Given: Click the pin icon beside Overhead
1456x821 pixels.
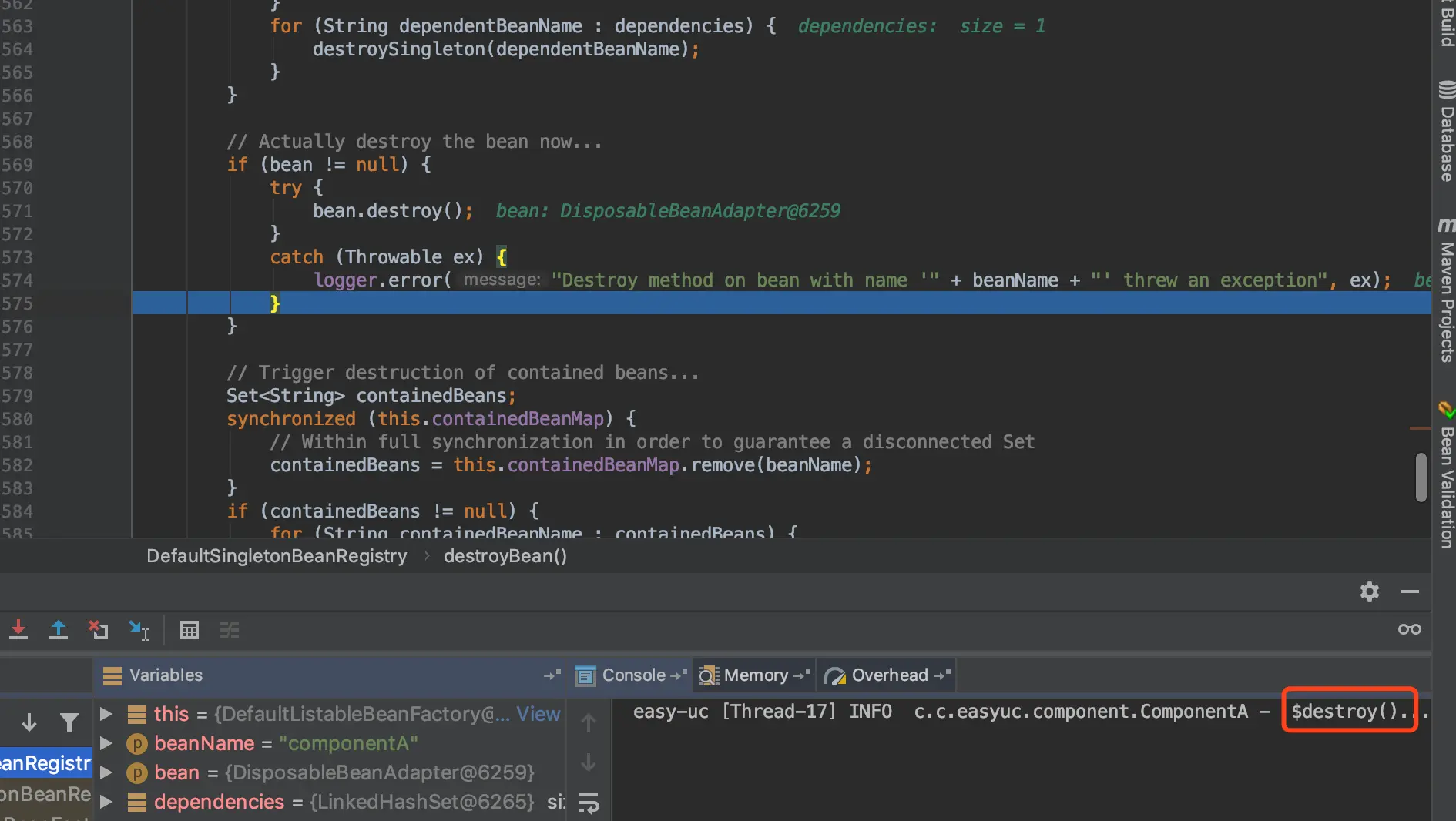Looking at the screenshot, I should pyautogui.click(x=942, y=675).
